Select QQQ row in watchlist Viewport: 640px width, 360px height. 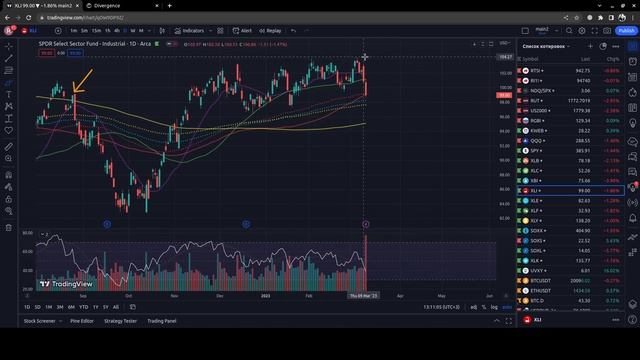[570, 141]
